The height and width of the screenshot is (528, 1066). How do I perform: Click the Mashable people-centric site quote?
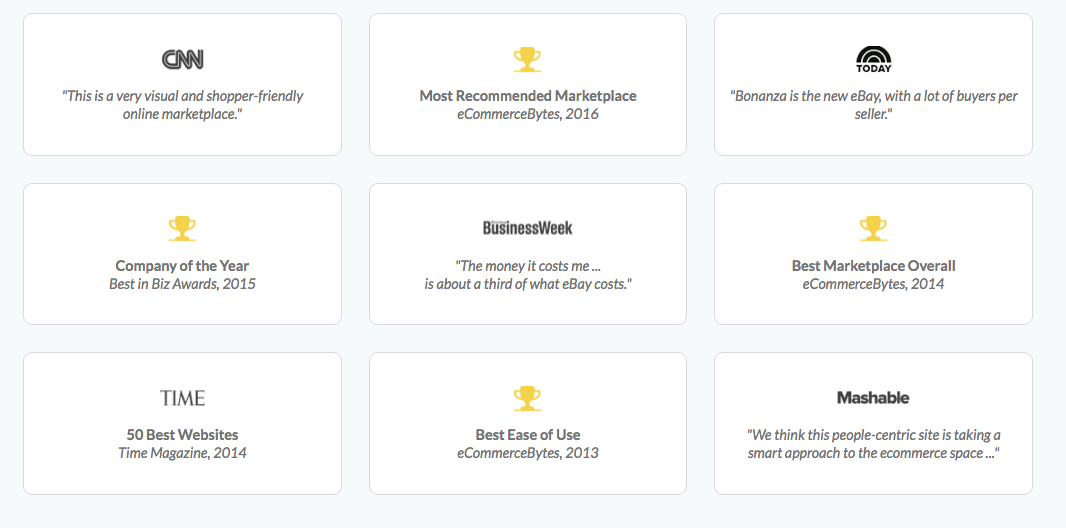click(873, 444)
